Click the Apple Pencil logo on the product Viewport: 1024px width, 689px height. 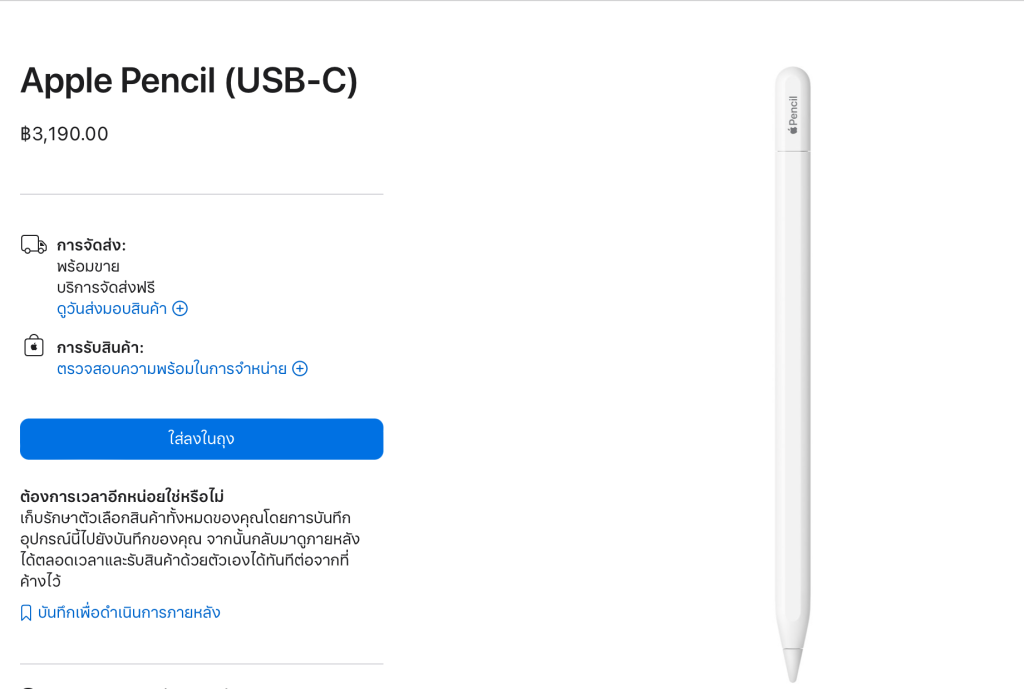click(x=793, y=114)
